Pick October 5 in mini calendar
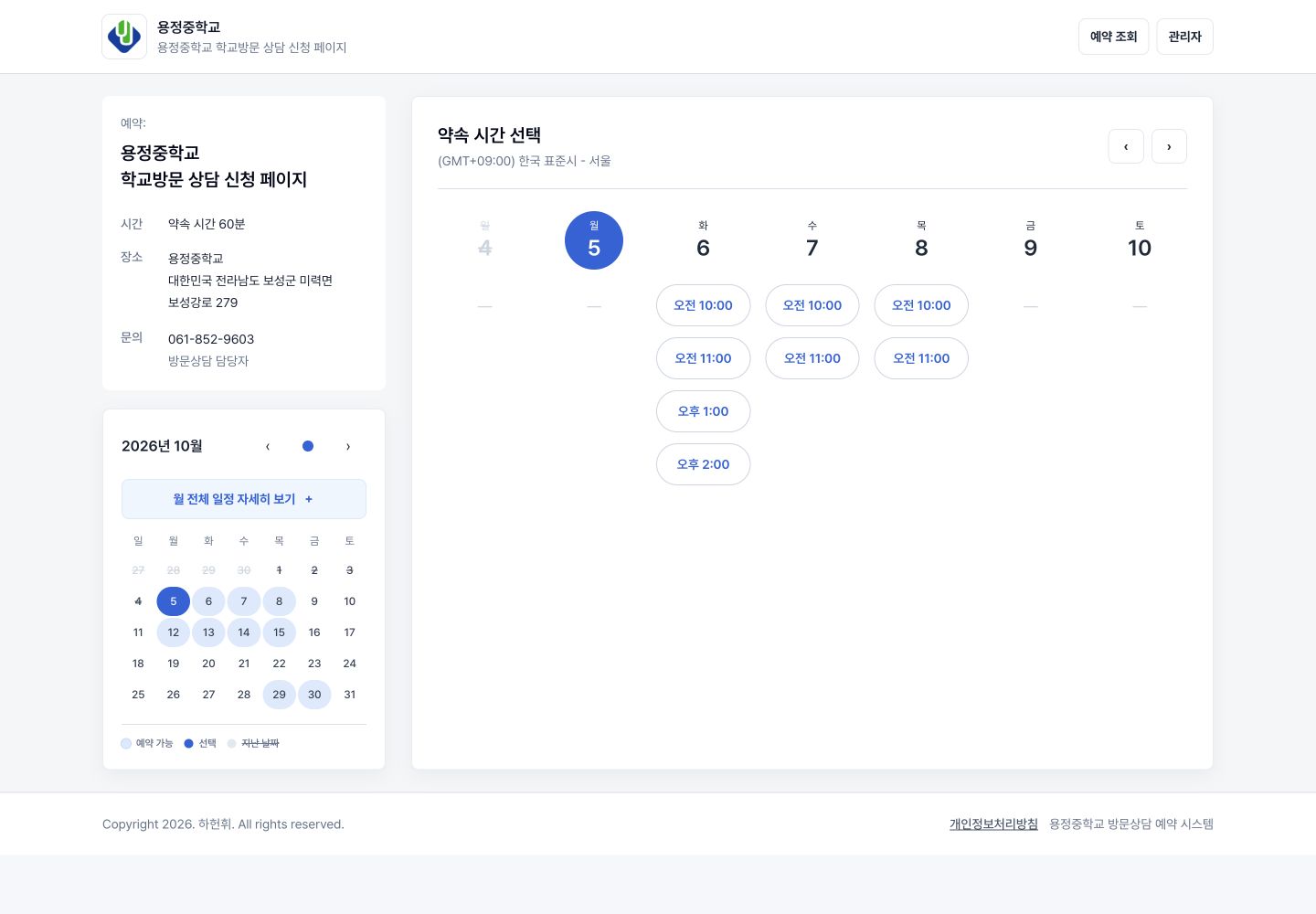The height and width of the screenshot is (914, 1316). coord(174,601)
